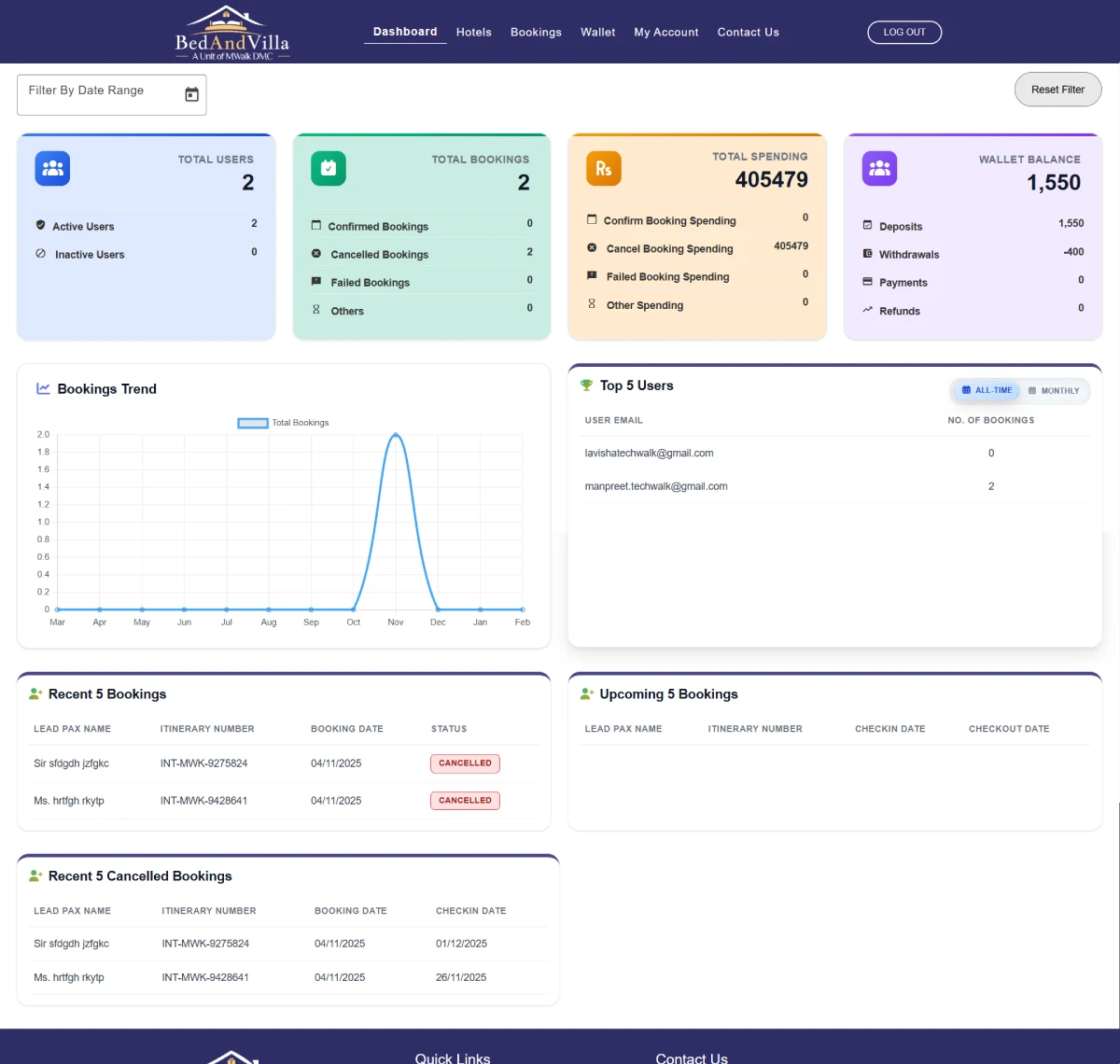This screenshot has width=1120, height=1064.
Task: Switch Top 5 Users to Monthly
Action: point(1054,391)
